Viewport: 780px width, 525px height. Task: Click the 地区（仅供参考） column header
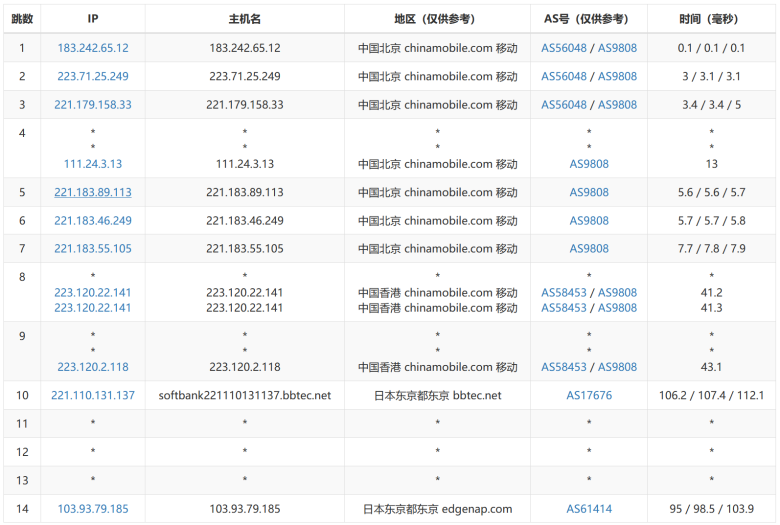(437, 19)
